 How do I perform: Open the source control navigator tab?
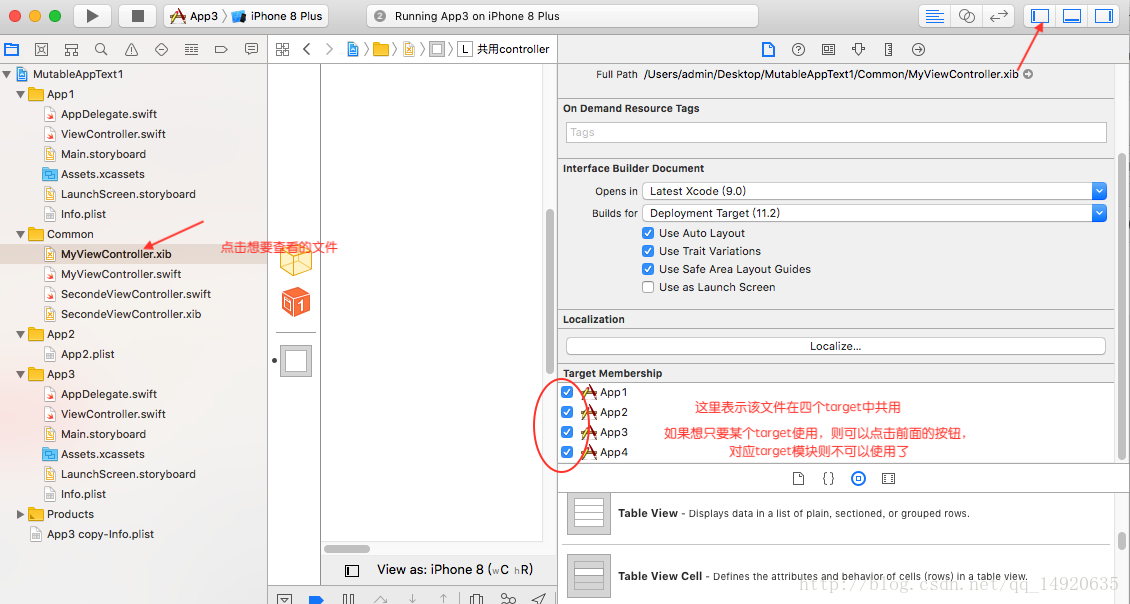pos(42,49)
